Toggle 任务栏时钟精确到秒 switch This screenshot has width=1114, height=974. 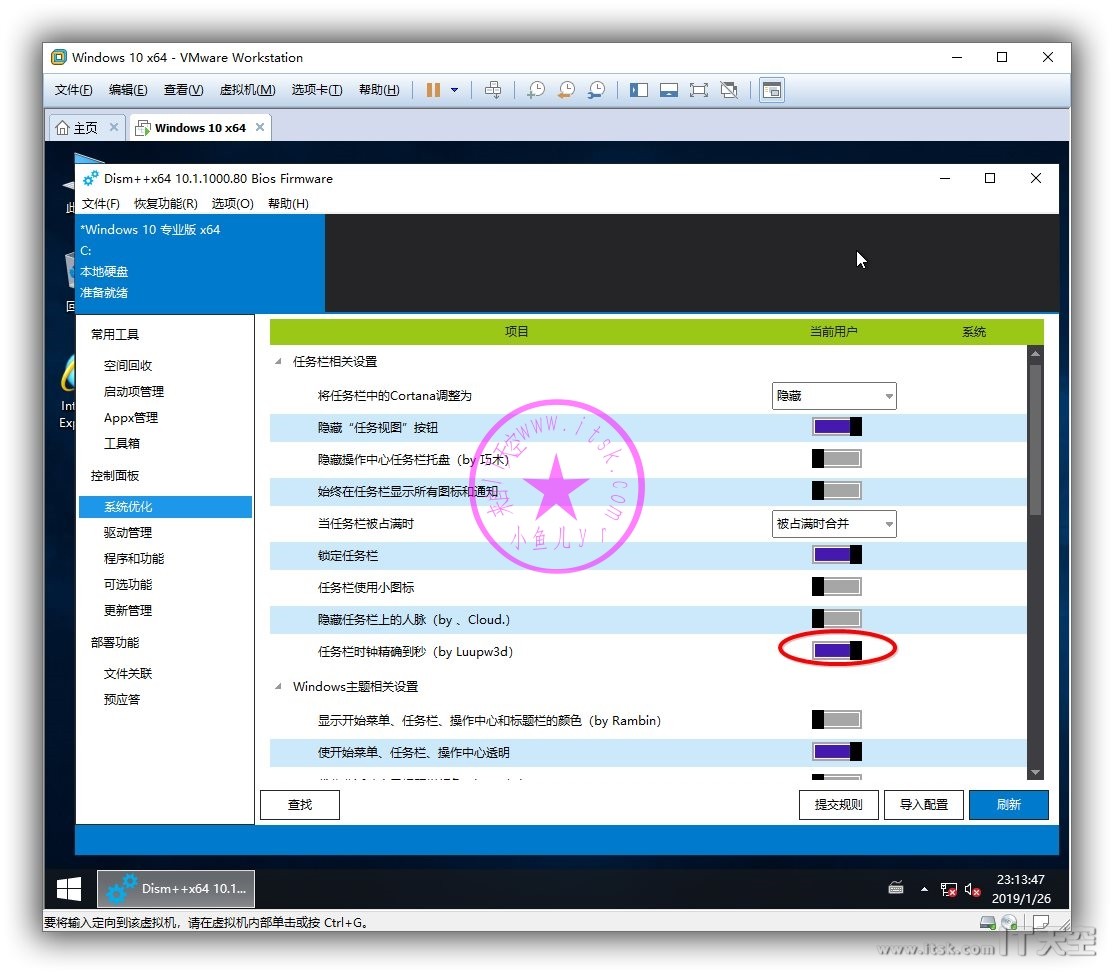pyautogui.click(x=837, y=651)
